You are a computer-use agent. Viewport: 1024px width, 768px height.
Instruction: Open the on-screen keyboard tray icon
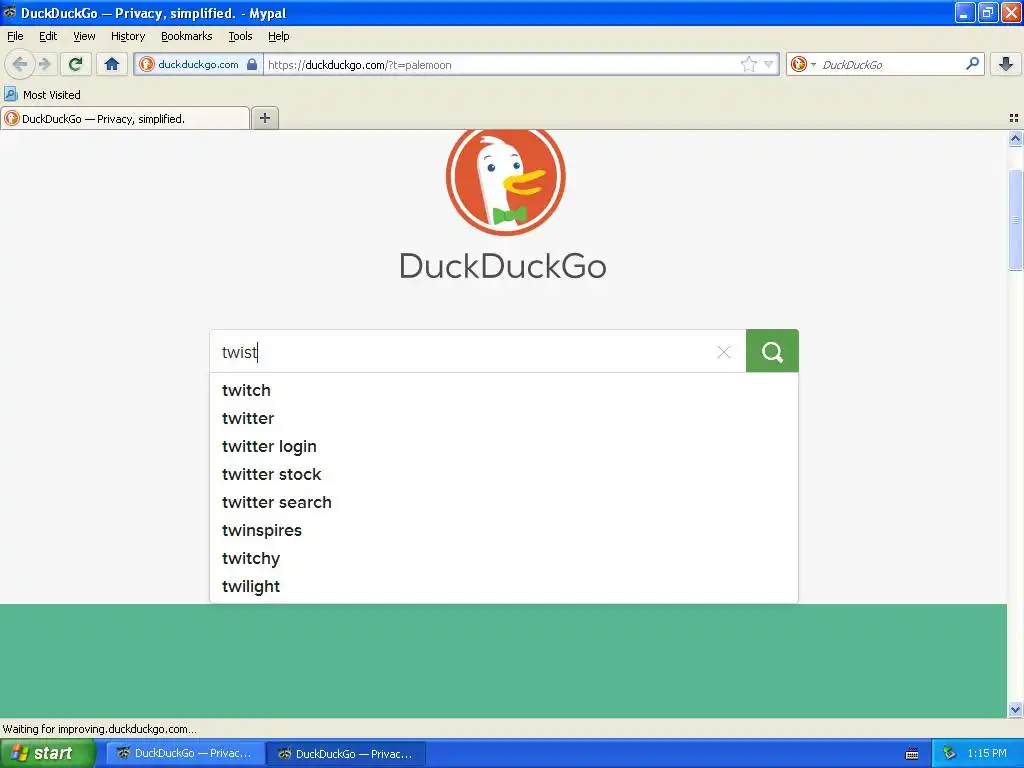point(912,754)
